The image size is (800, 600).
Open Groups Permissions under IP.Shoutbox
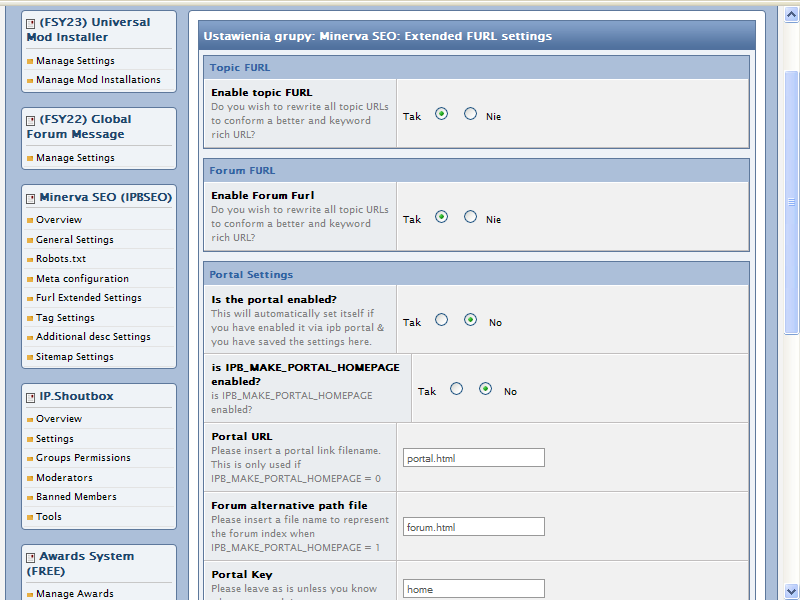[x=83, y=458]
